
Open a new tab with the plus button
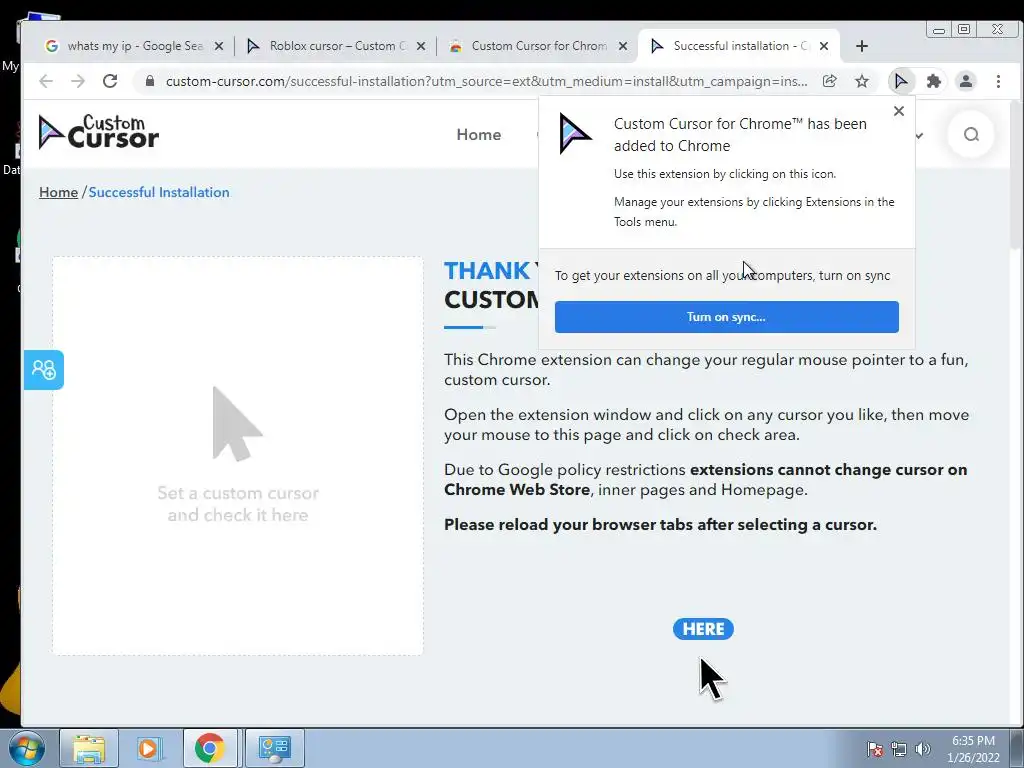point(861,46)
